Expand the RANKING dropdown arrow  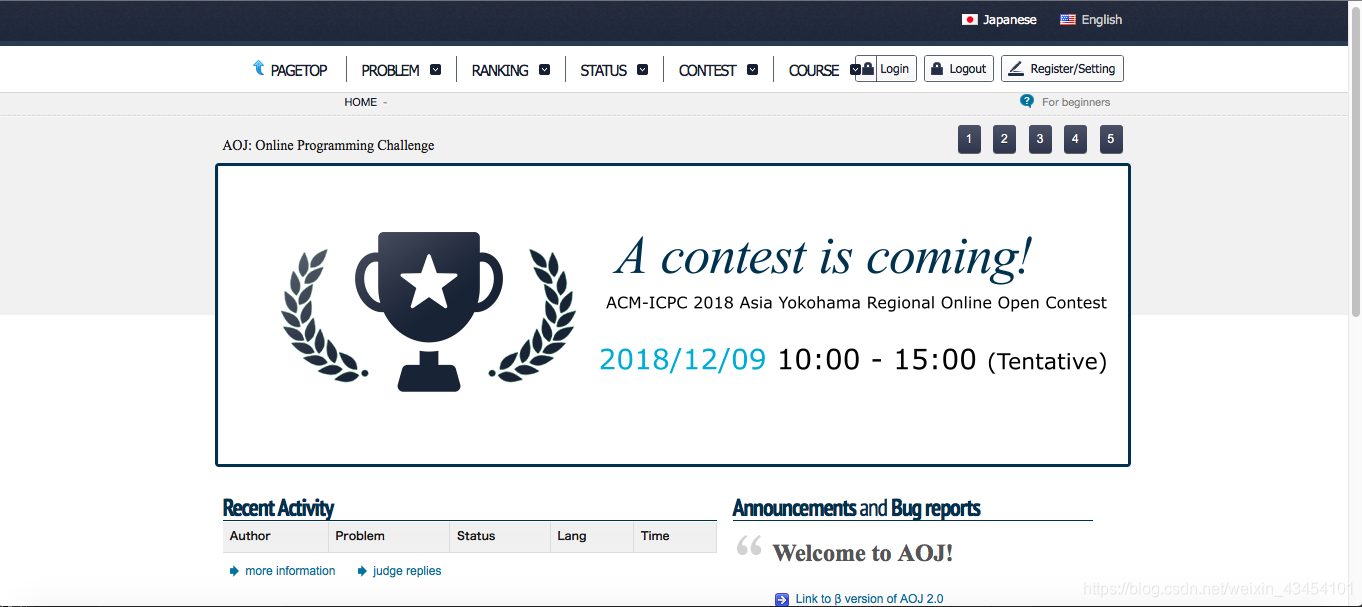click(544, 70)
